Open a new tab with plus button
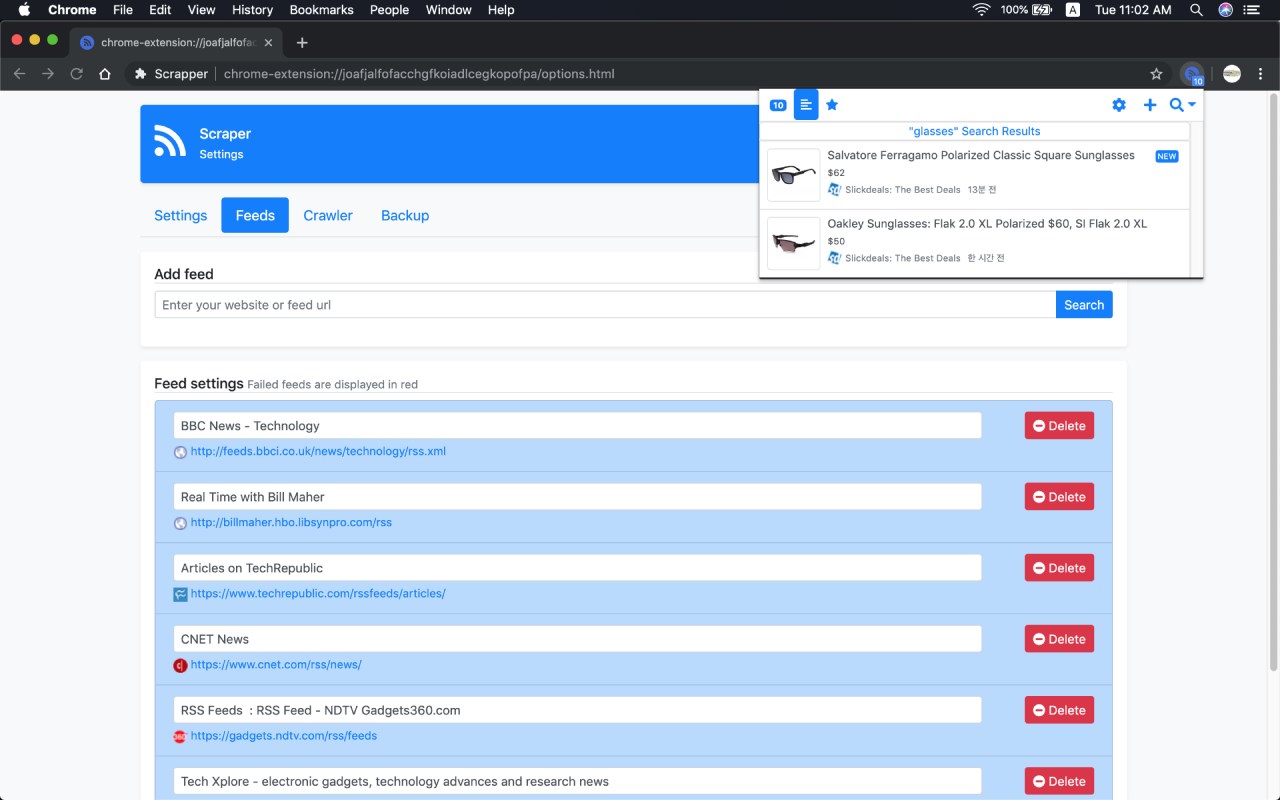The width and height of the screenshot is (1280, 800). point(302,42)
